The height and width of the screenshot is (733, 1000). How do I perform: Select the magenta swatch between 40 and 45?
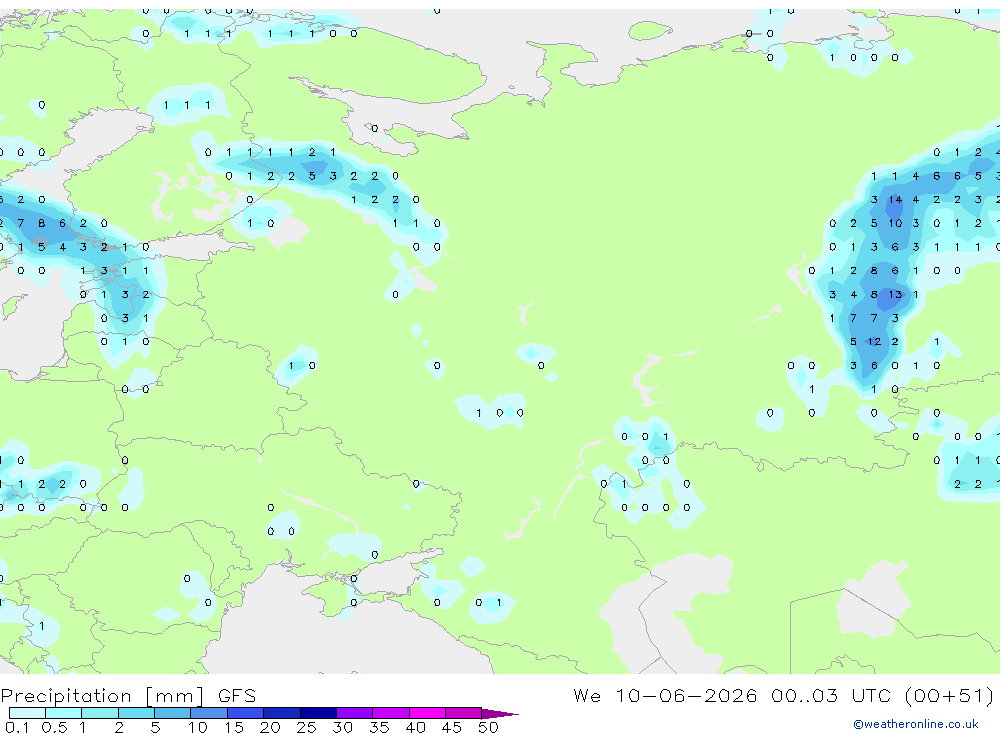coord(427,713)
